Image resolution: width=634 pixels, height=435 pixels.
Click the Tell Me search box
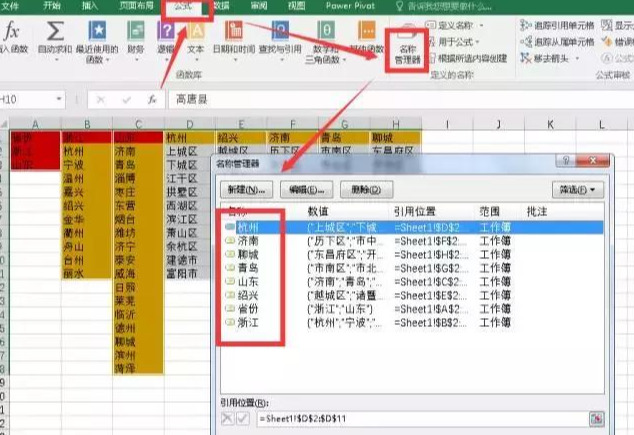[x=443, y=6]
